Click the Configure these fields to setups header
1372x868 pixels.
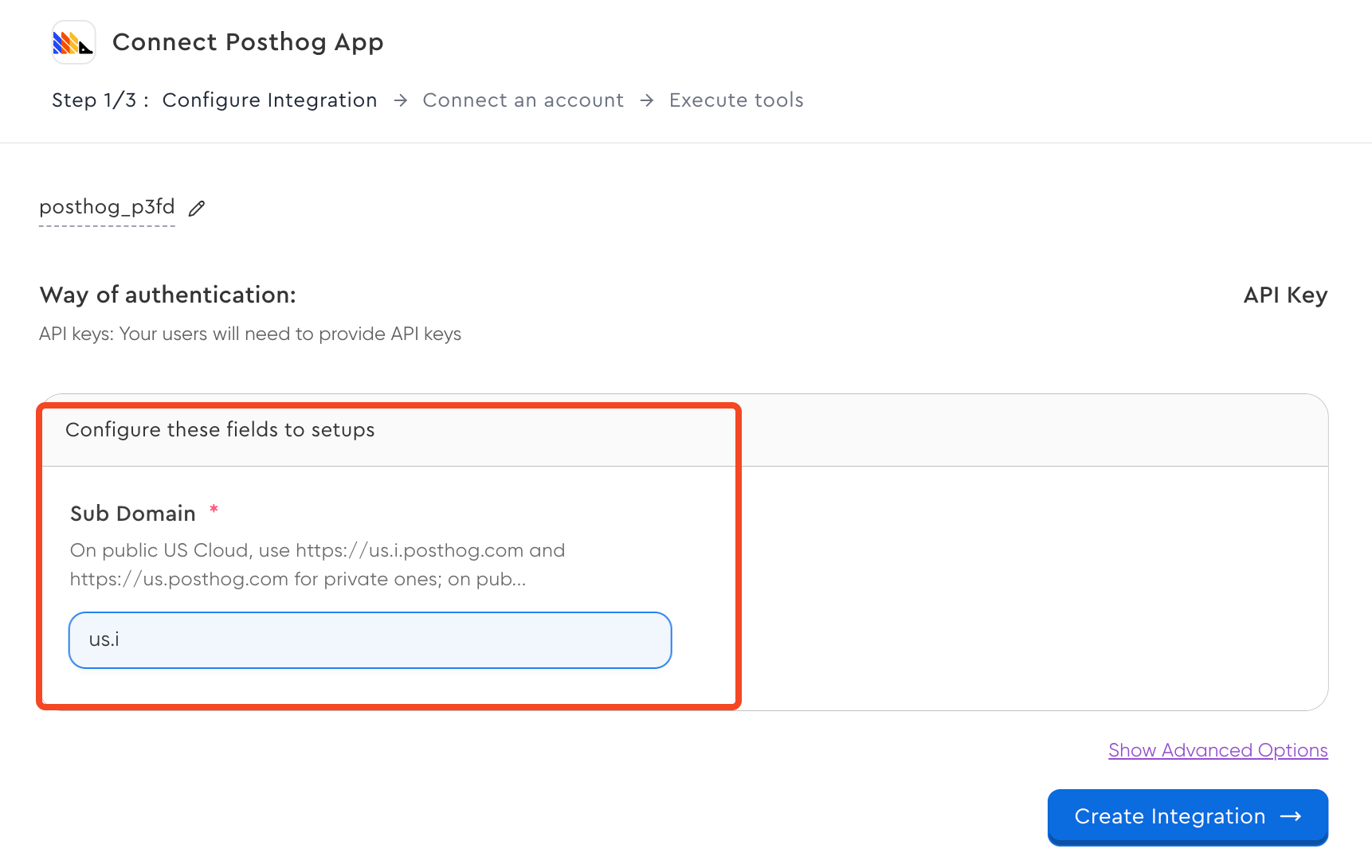point(220,429)
